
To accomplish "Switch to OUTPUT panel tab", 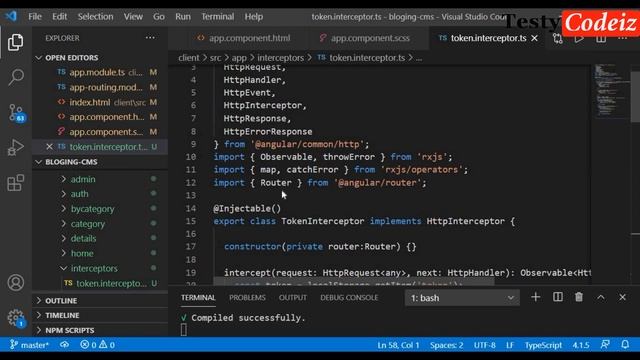I will point(293,298).
